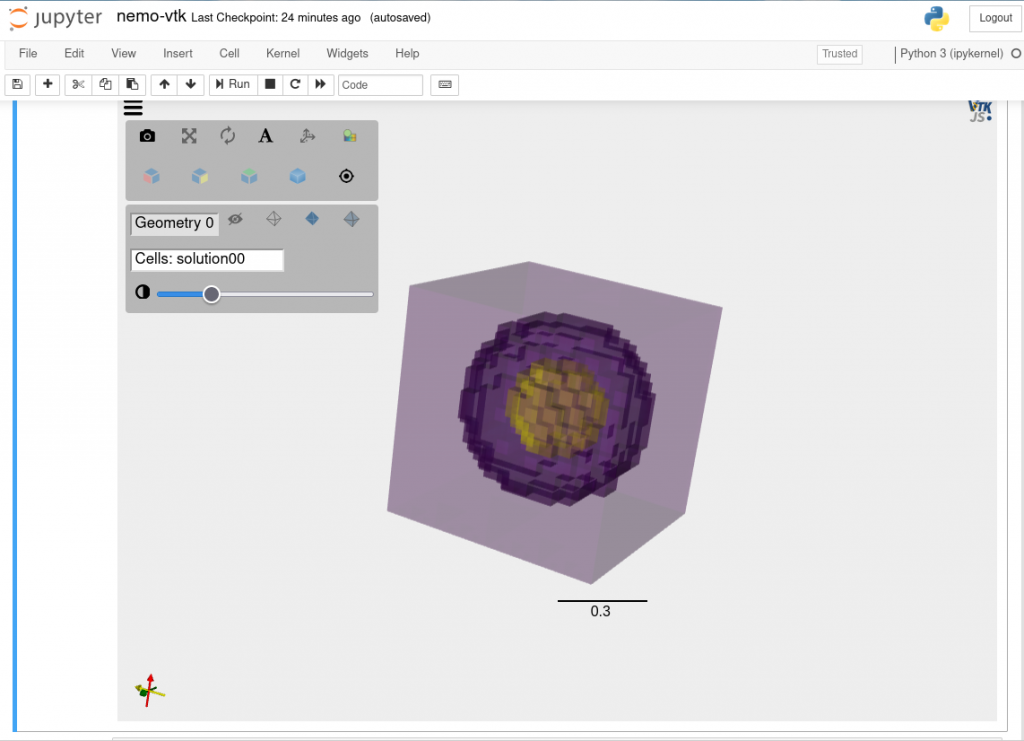Open the command palette keyboard icon
This screenshot has height=741, width=1024.
point(445,84)
